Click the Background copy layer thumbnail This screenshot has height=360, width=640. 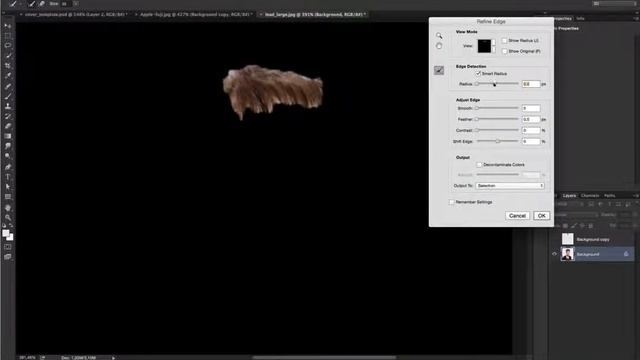pyautogui.click(x=567, y=239)
